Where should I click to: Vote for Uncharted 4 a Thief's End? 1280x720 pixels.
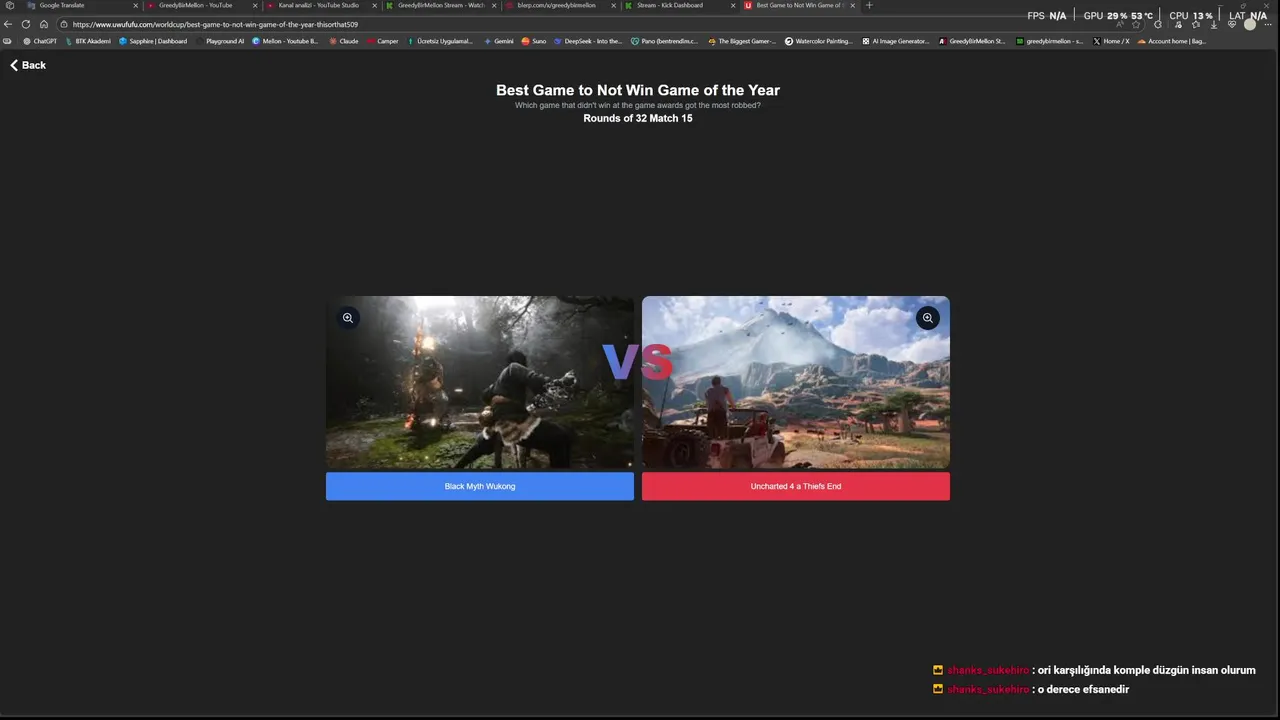coord(796,486)
